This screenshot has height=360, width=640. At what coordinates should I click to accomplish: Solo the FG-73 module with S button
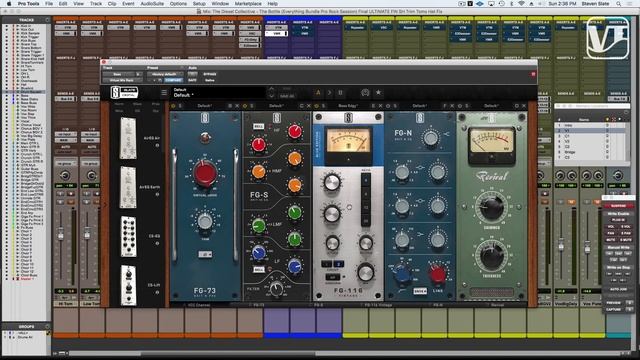pyautogui.click(x=180, y=106)
